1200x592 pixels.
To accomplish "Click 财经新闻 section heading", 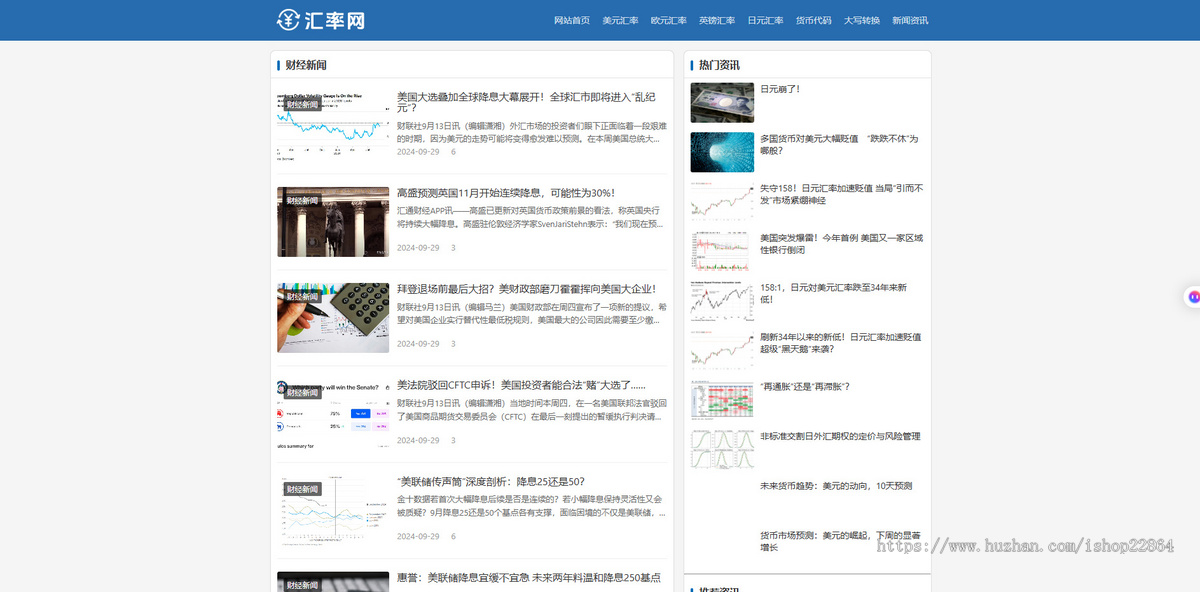I will (x=306, y=65).
